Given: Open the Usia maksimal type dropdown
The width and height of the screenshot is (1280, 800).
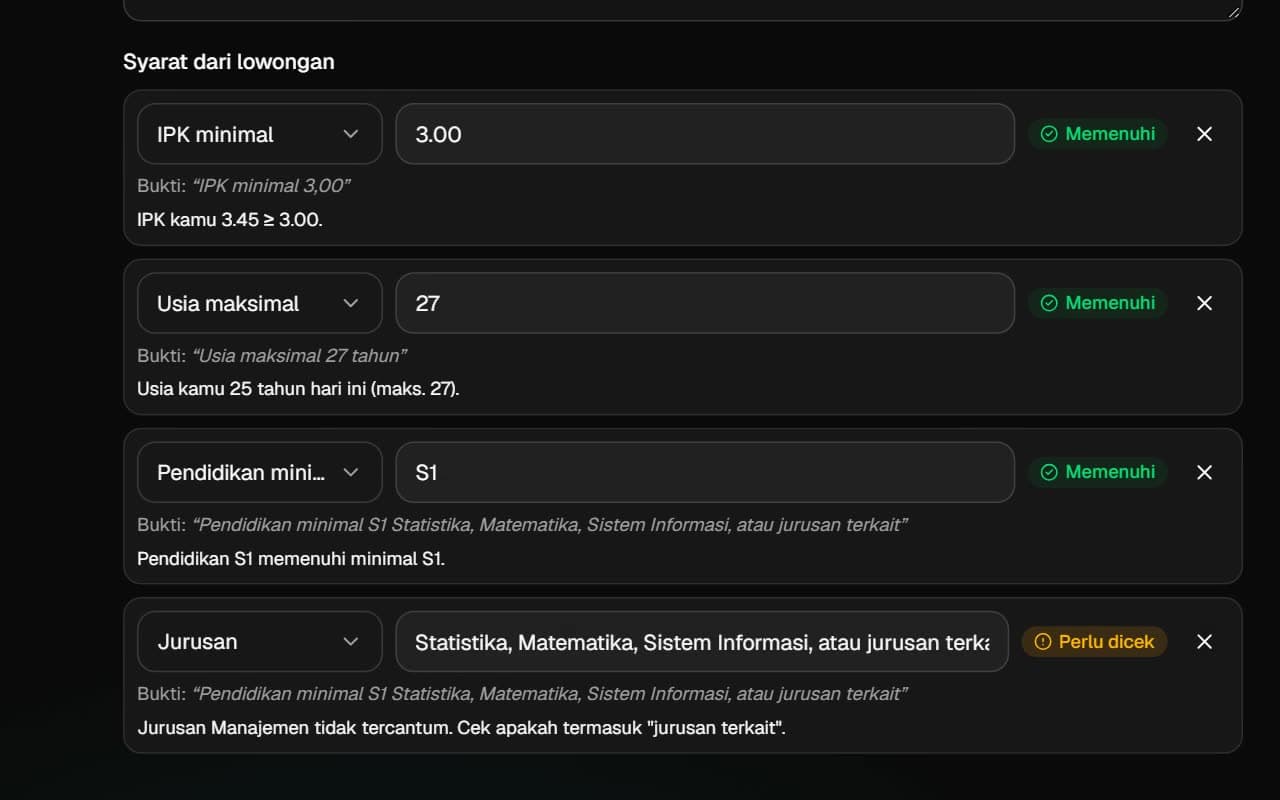Looking at the screenshot, I should (260, 303).
